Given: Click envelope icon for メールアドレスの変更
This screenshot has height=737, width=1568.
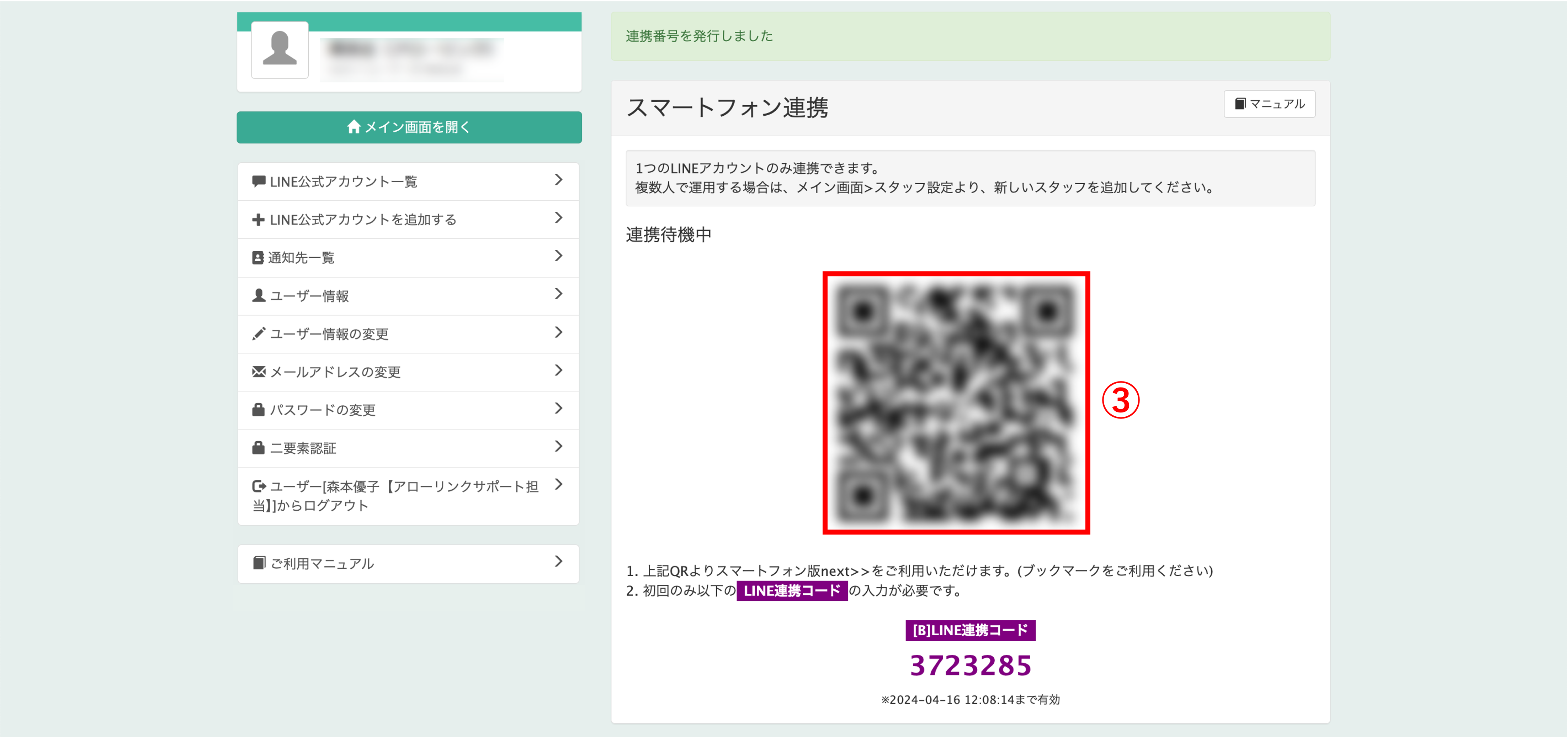Looking at the screenshot, I should pyautogui.click(x=258, y=372).
